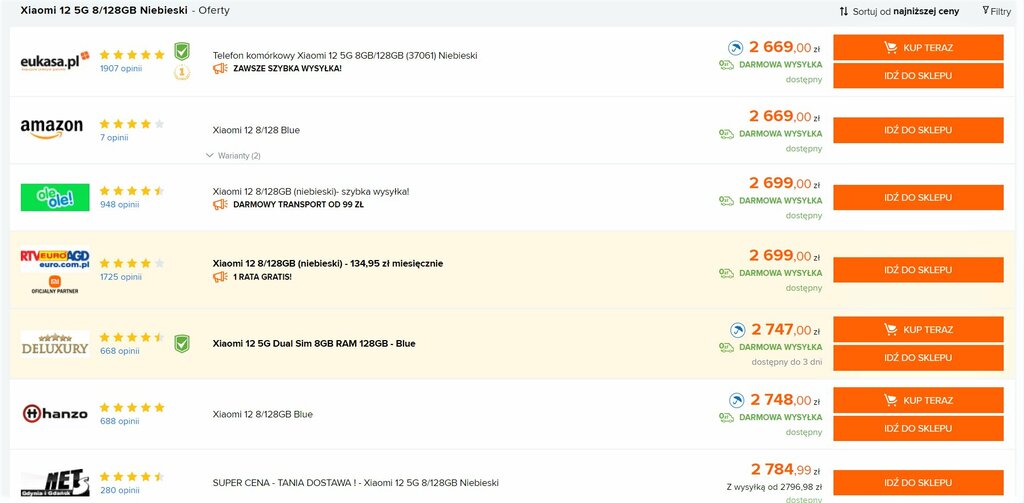This screenshot has width=1024, height=503.
Task: Click KUP TERAZ for Hanzo offer
Action: click(918, 400)
